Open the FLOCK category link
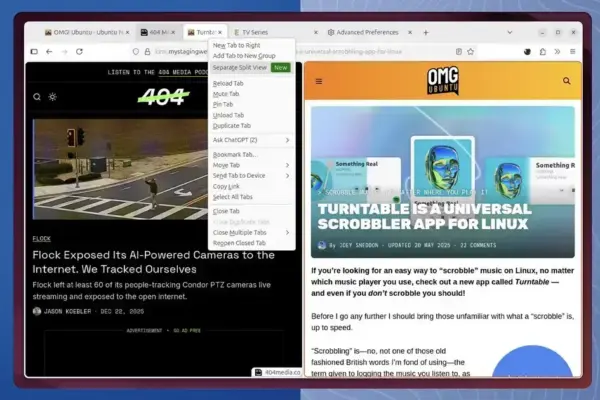 pos(41,238)
